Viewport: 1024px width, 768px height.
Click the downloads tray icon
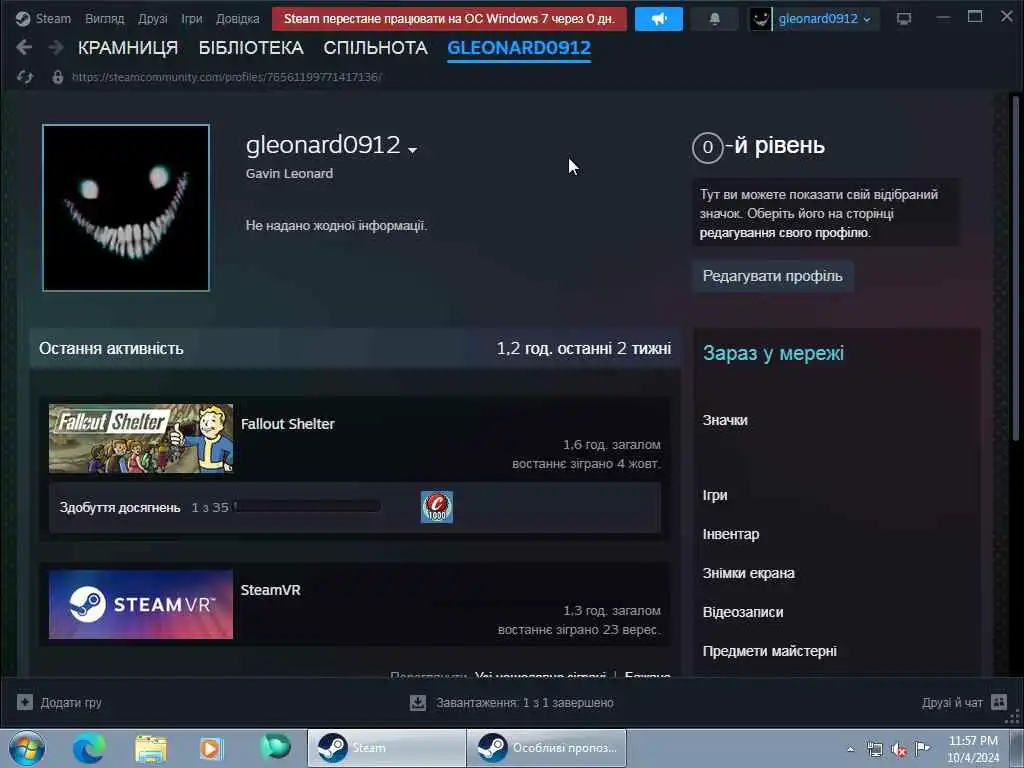pyautogui.click(x=417, y=703)
